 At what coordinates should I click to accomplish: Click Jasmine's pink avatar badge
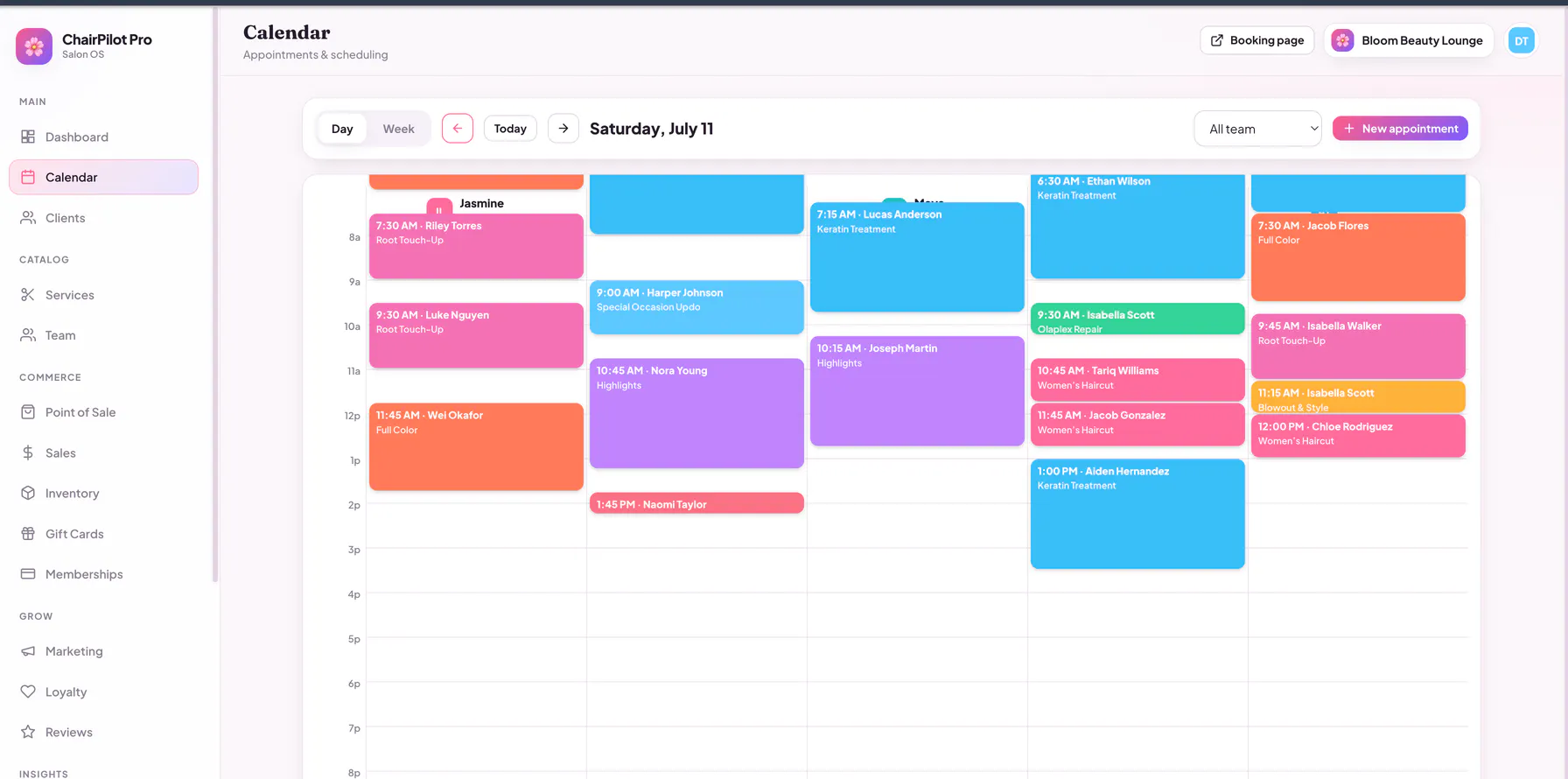439,207
